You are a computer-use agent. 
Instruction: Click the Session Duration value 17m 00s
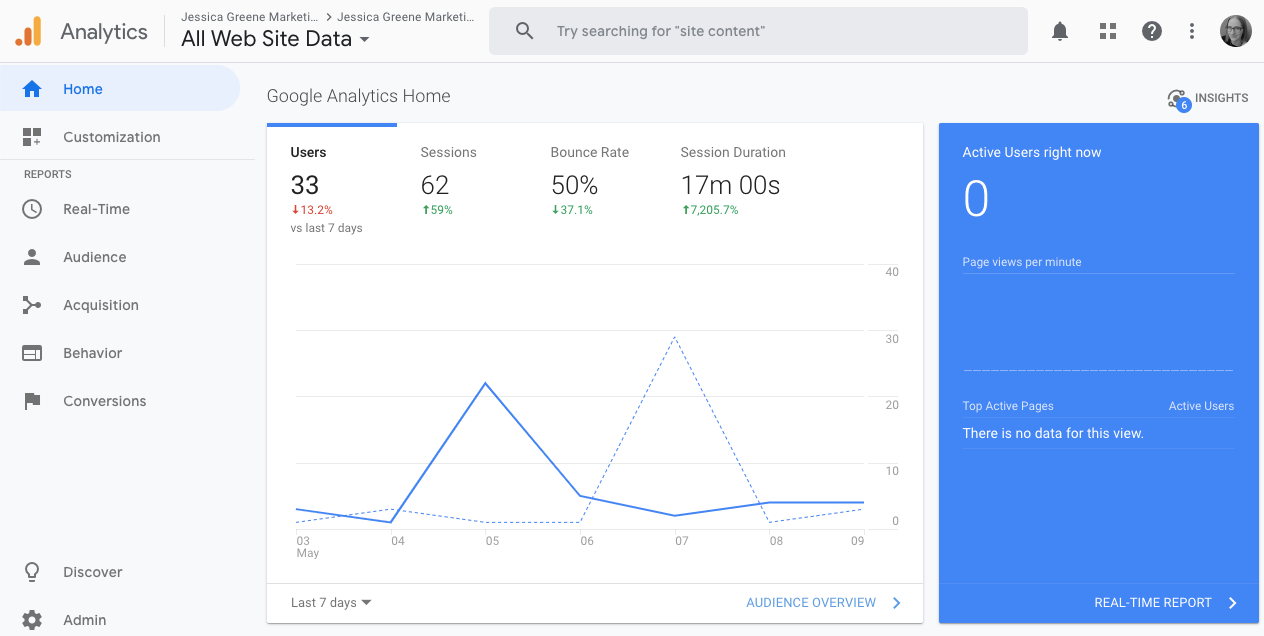tap(730, 185)
